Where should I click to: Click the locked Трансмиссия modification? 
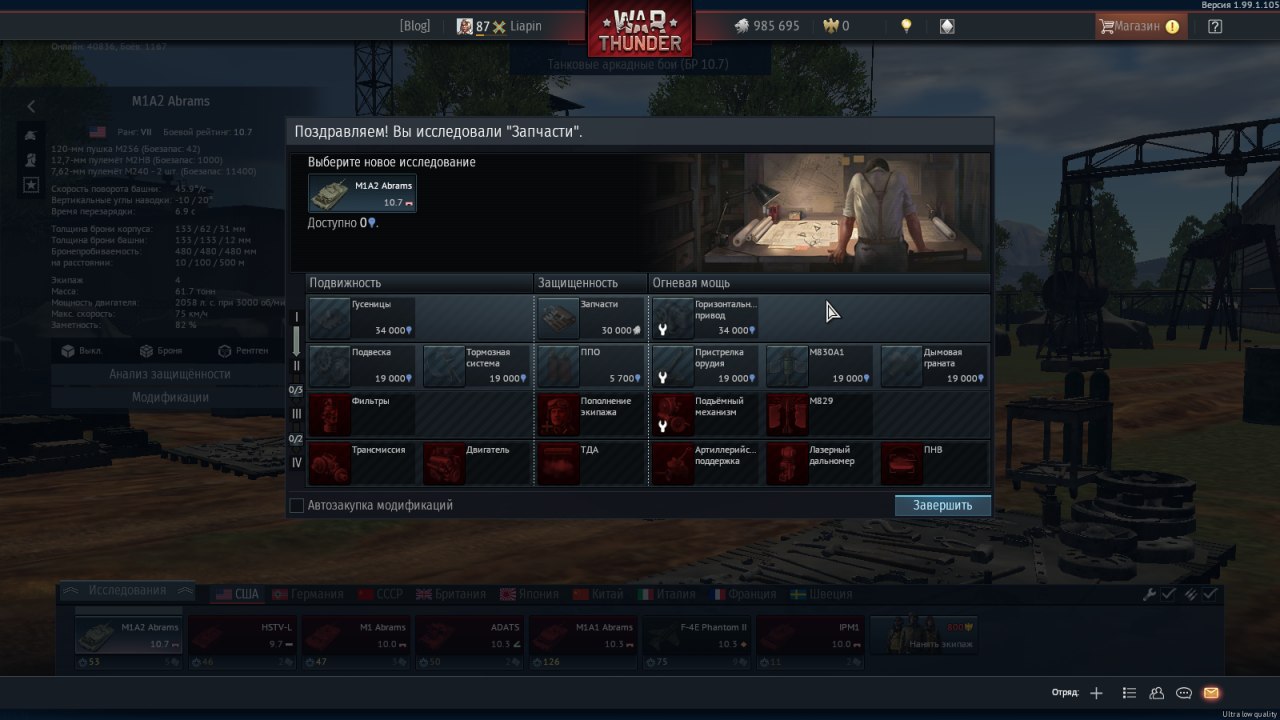tap(361, 463)
